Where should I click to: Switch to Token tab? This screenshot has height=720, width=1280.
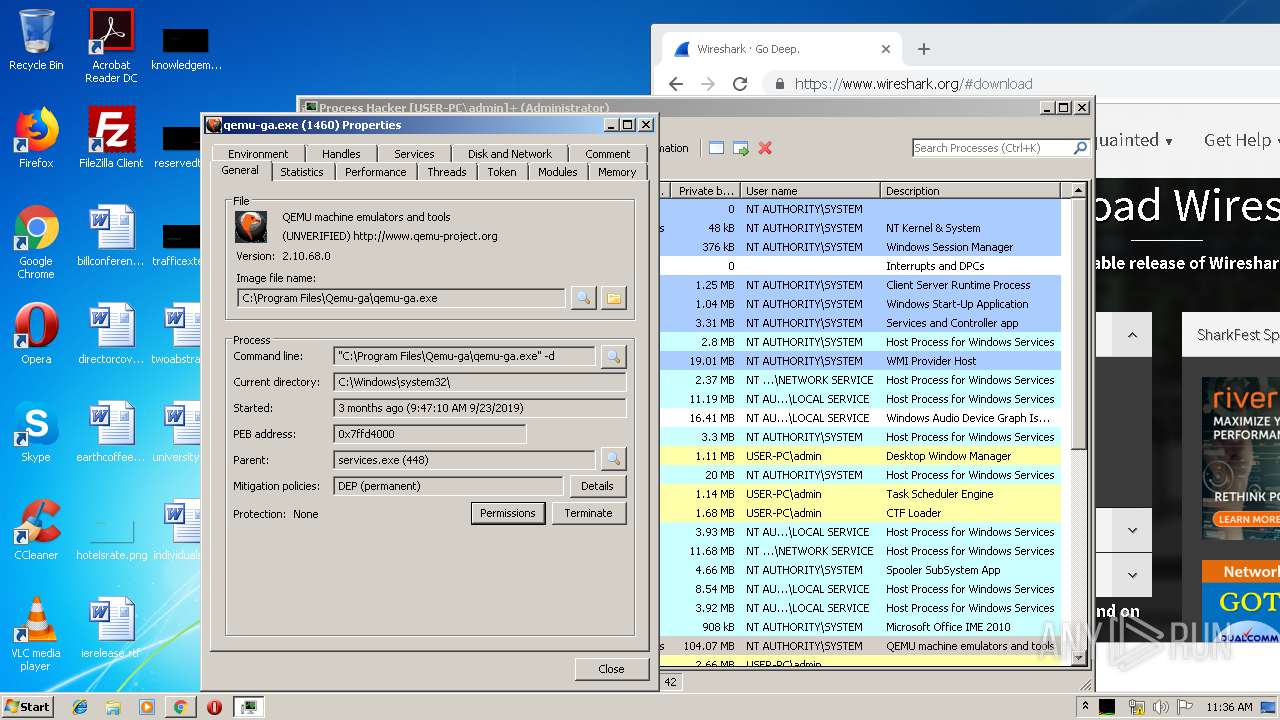pos(502,172)
